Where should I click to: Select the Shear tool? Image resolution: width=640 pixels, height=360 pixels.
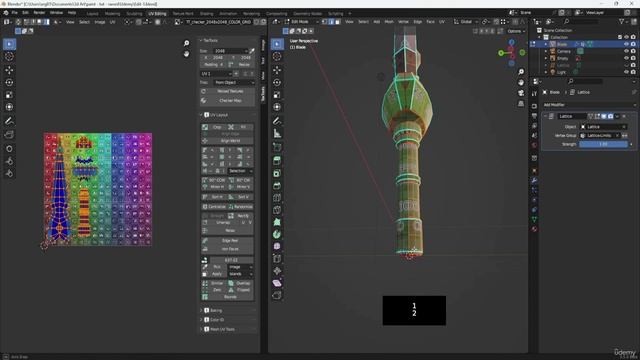[277, 283]
